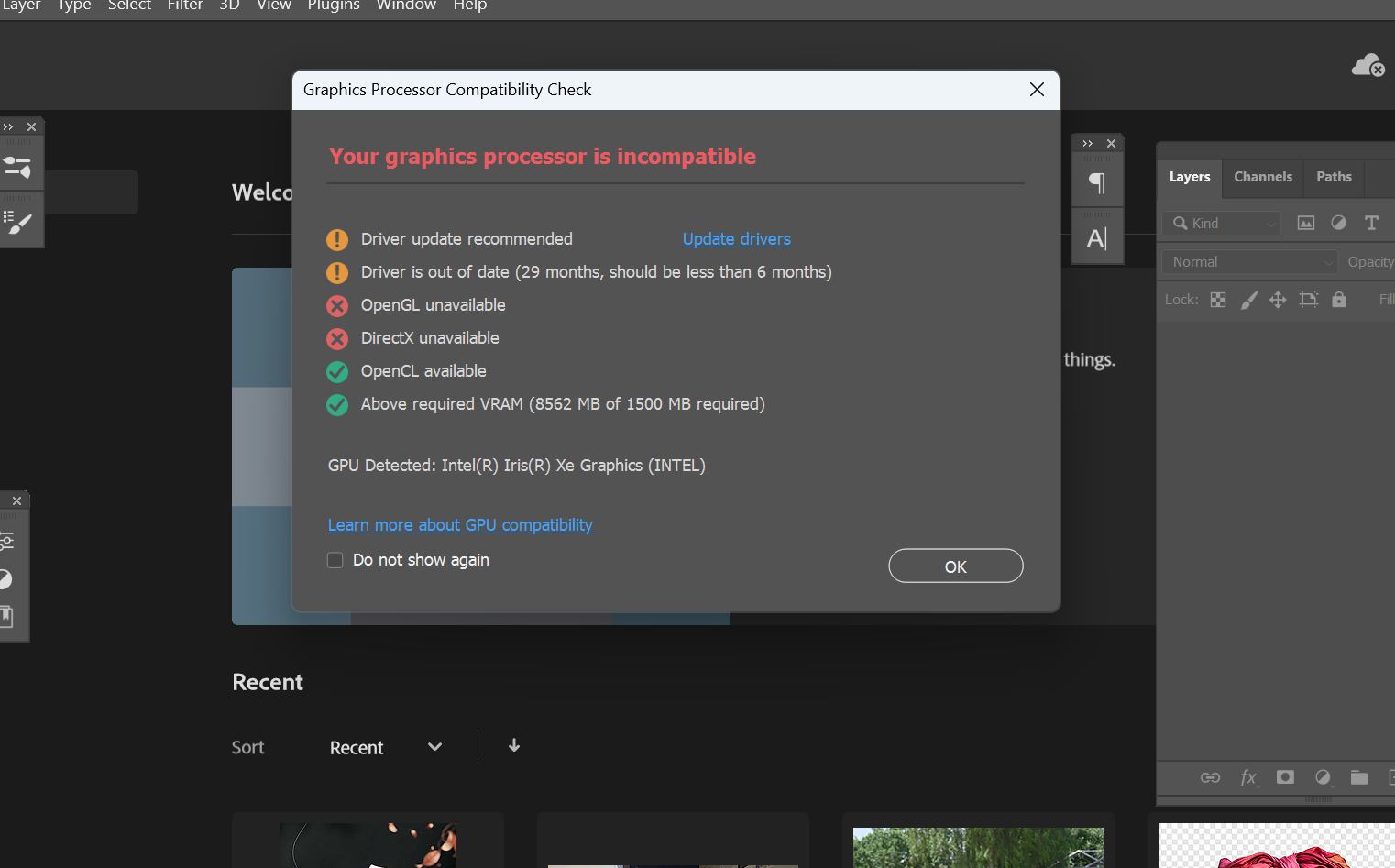Click the DirectX unavailable error icon
Screen dimensions: 1395x868
click(x=337, y=338)
